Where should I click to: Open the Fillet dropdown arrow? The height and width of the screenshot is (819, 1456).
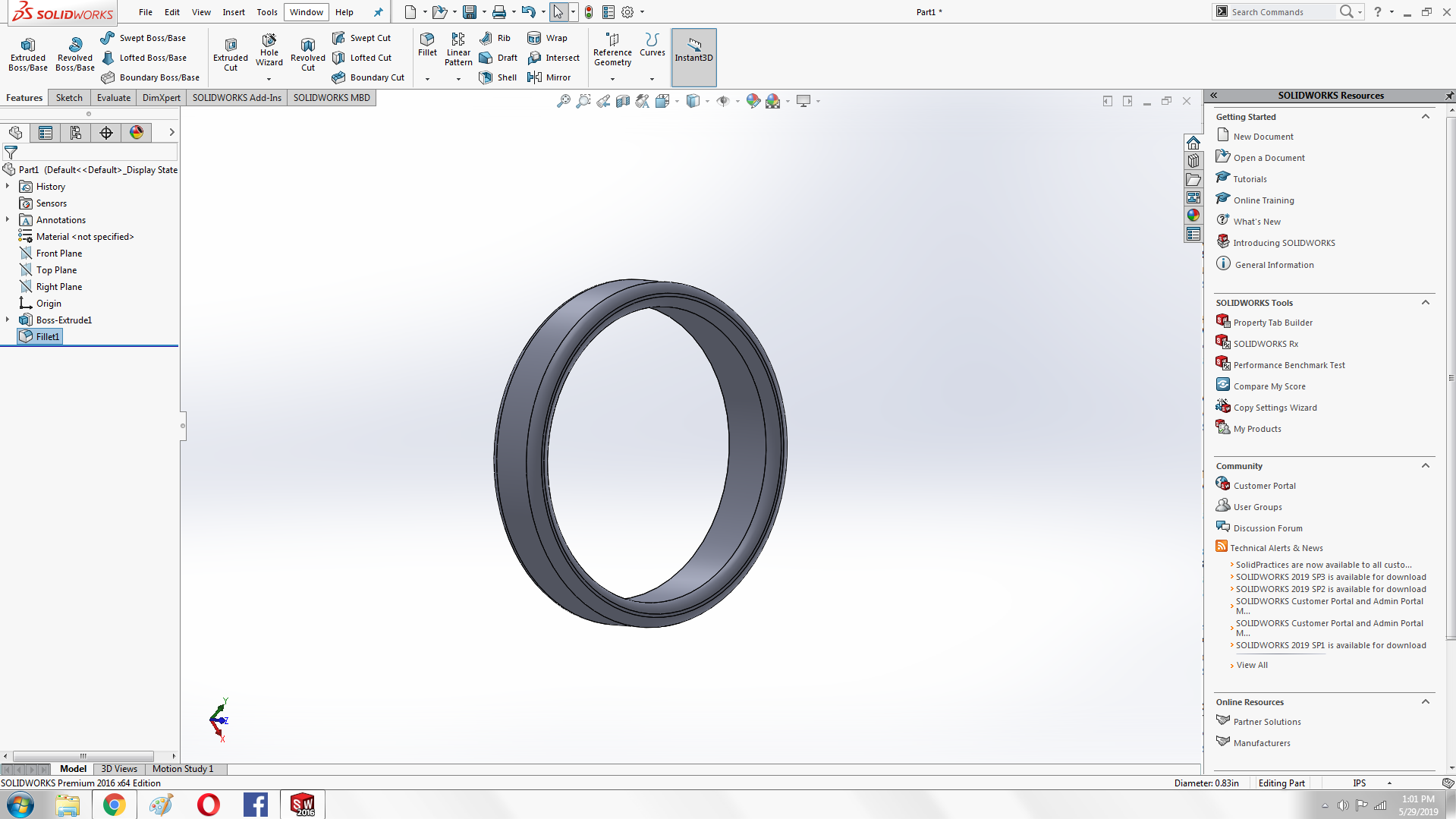[427, 79]
